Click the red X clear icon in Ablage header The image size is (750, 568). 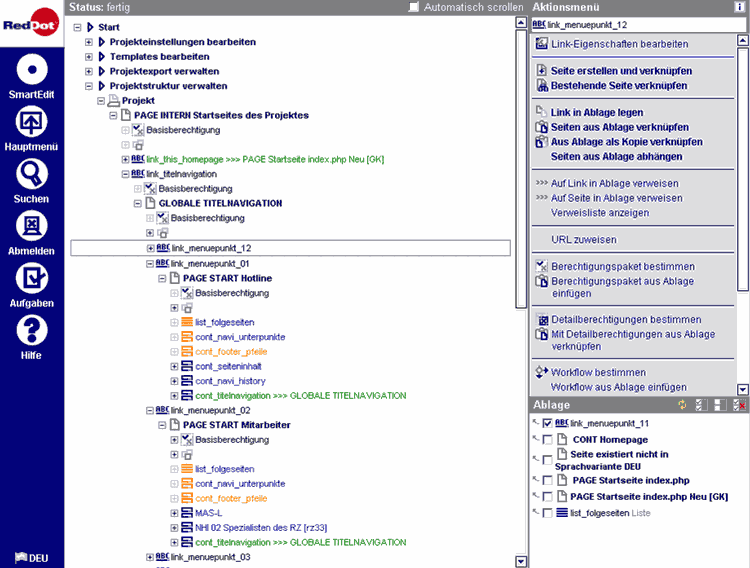pos(740,405)
